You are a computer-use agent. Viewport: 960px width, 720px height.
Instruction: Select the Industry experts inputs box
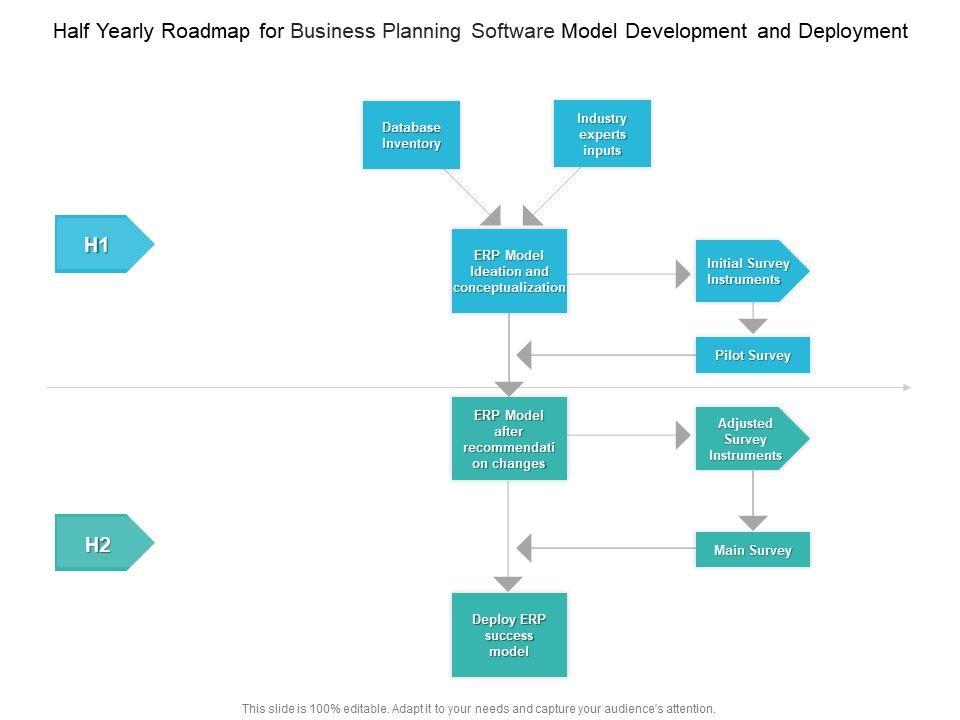[602, 134]
